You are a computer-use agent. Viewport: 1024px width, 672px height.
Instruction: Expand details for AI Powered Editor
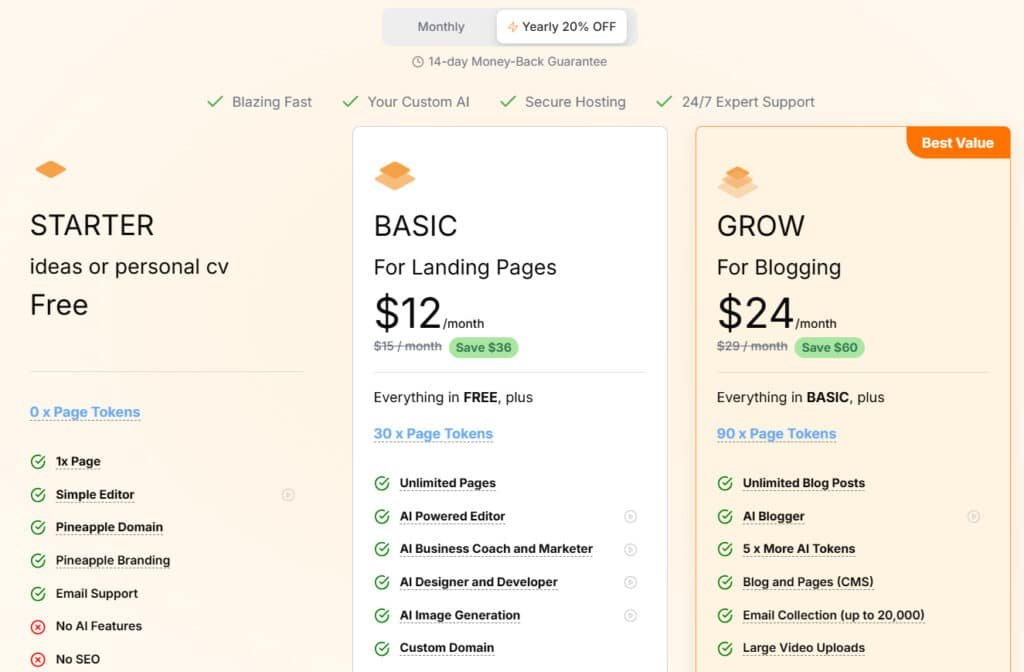[631, 517]
